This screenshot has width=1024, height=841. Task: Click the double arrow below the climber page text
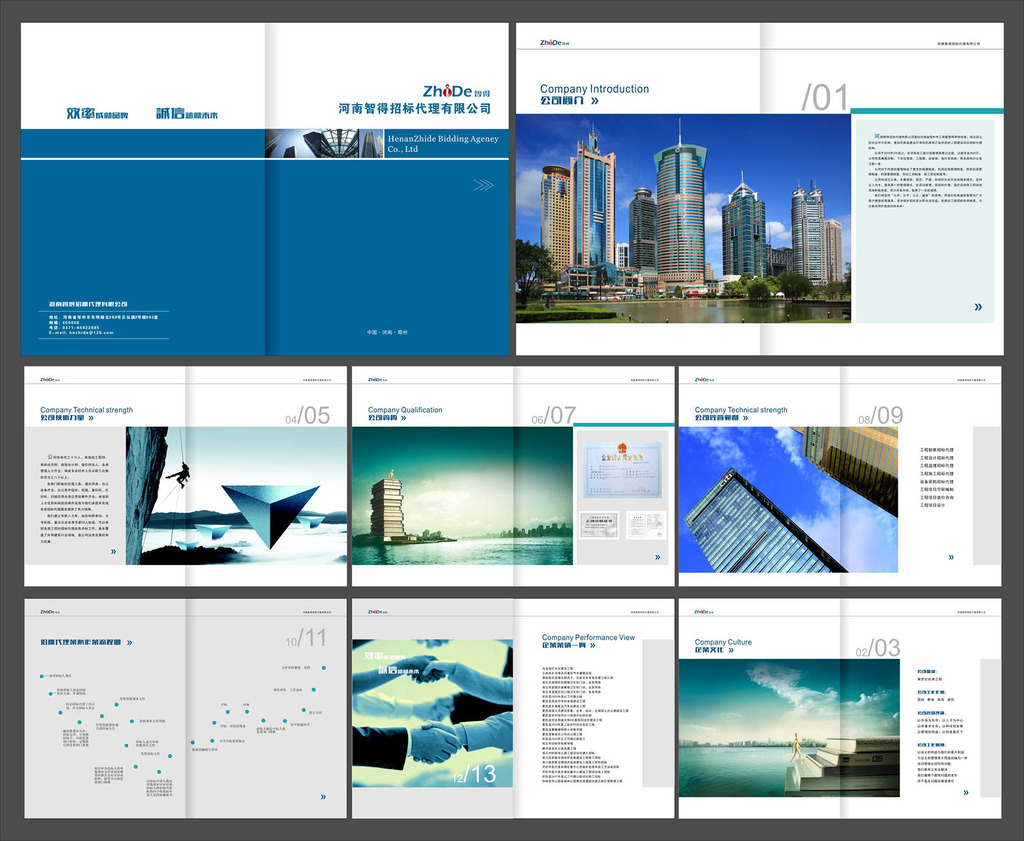click(113, 551)
